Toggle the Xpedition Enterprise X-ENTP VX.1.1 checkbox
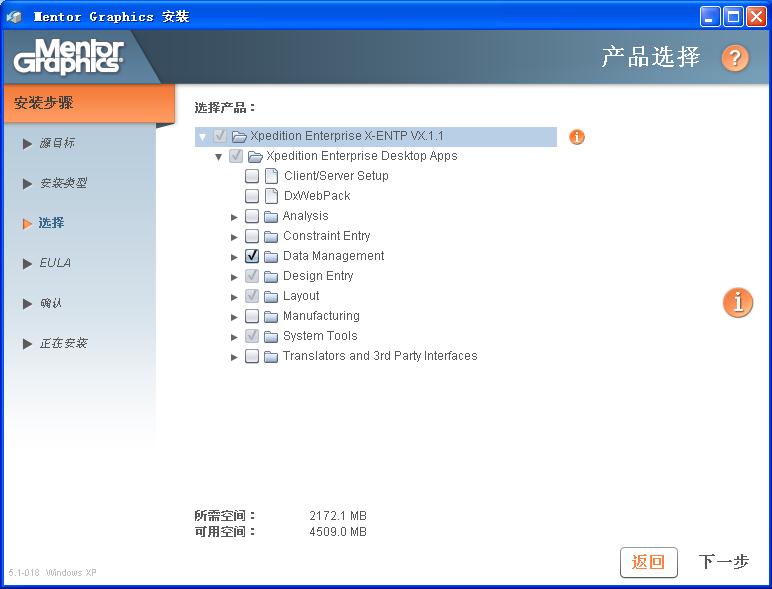This screenshot has height=589, width=772. point(220,136)
